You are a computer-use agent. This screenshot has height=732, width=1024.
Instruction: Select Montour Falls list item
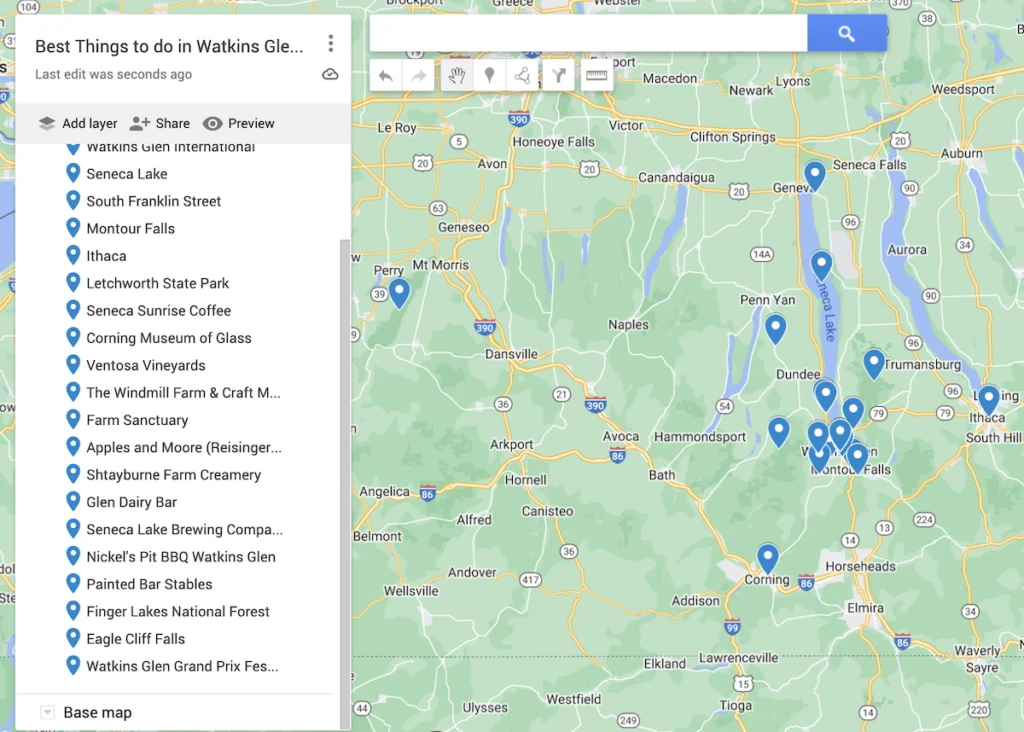tap(131, 229)
